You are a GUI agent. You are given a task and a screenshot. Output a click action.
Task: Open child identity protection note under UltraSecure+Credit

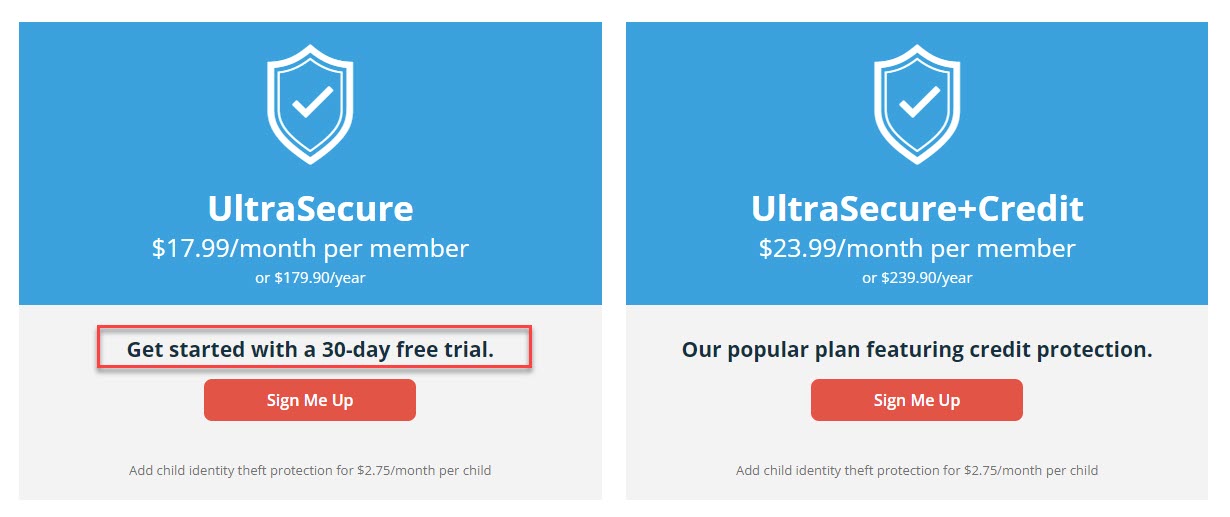tap(917, 470)
